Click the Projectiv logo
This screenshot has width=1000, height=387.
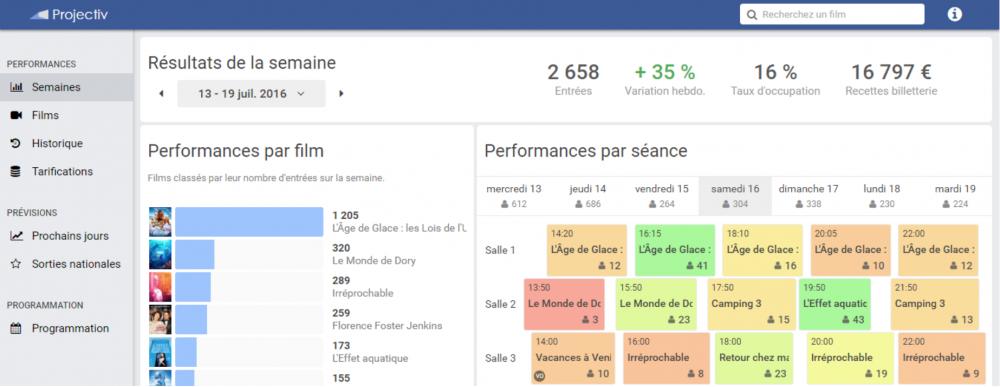69,15
